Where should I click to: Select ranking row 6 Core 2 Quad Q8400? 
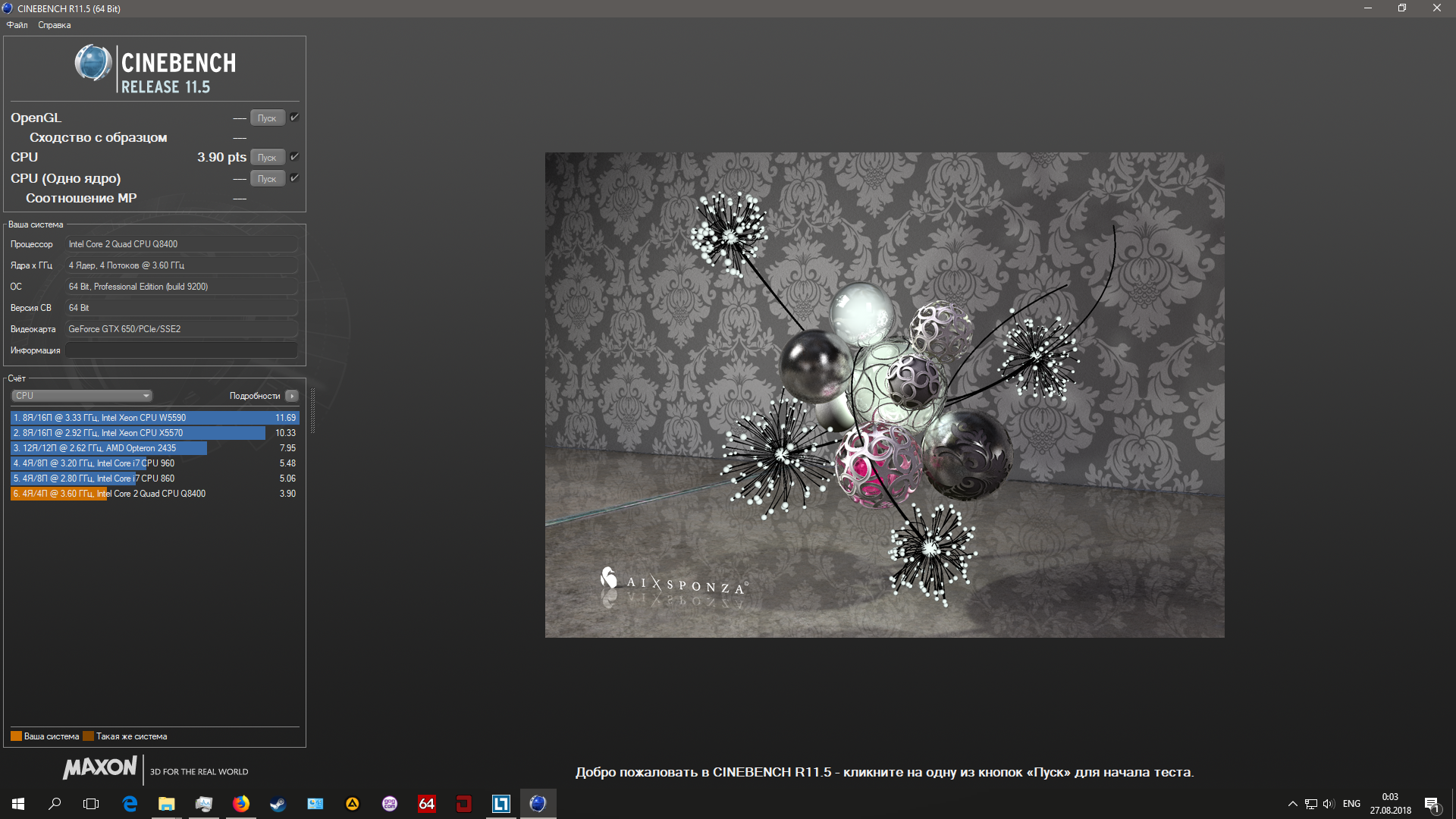155,494
